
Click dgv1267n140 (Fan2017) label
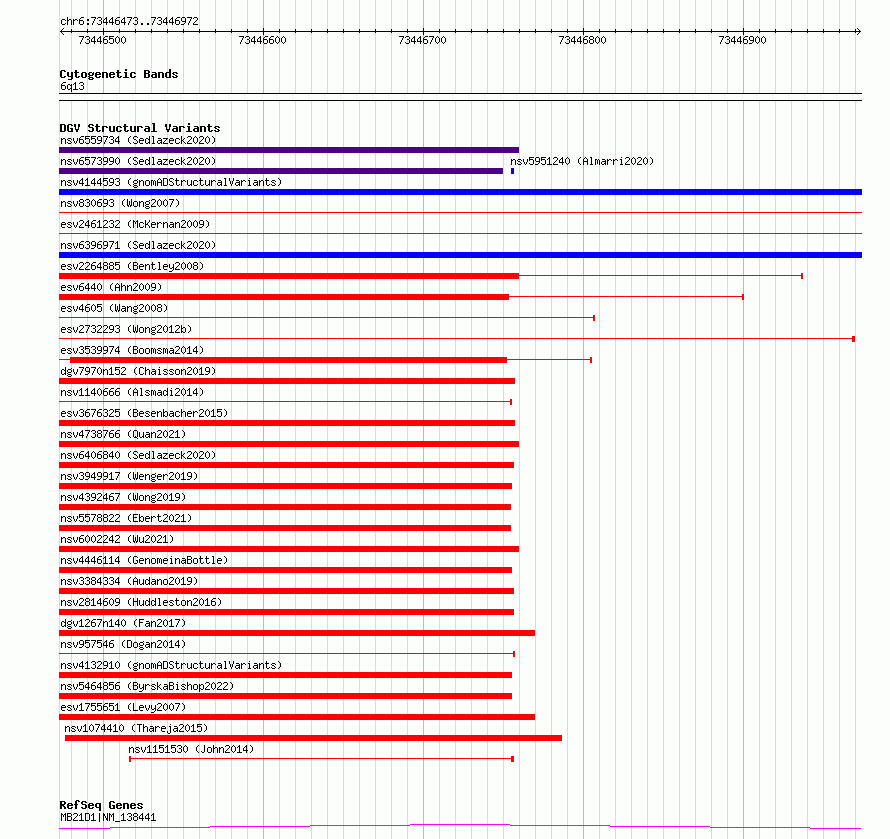click(x=123, y=623)
